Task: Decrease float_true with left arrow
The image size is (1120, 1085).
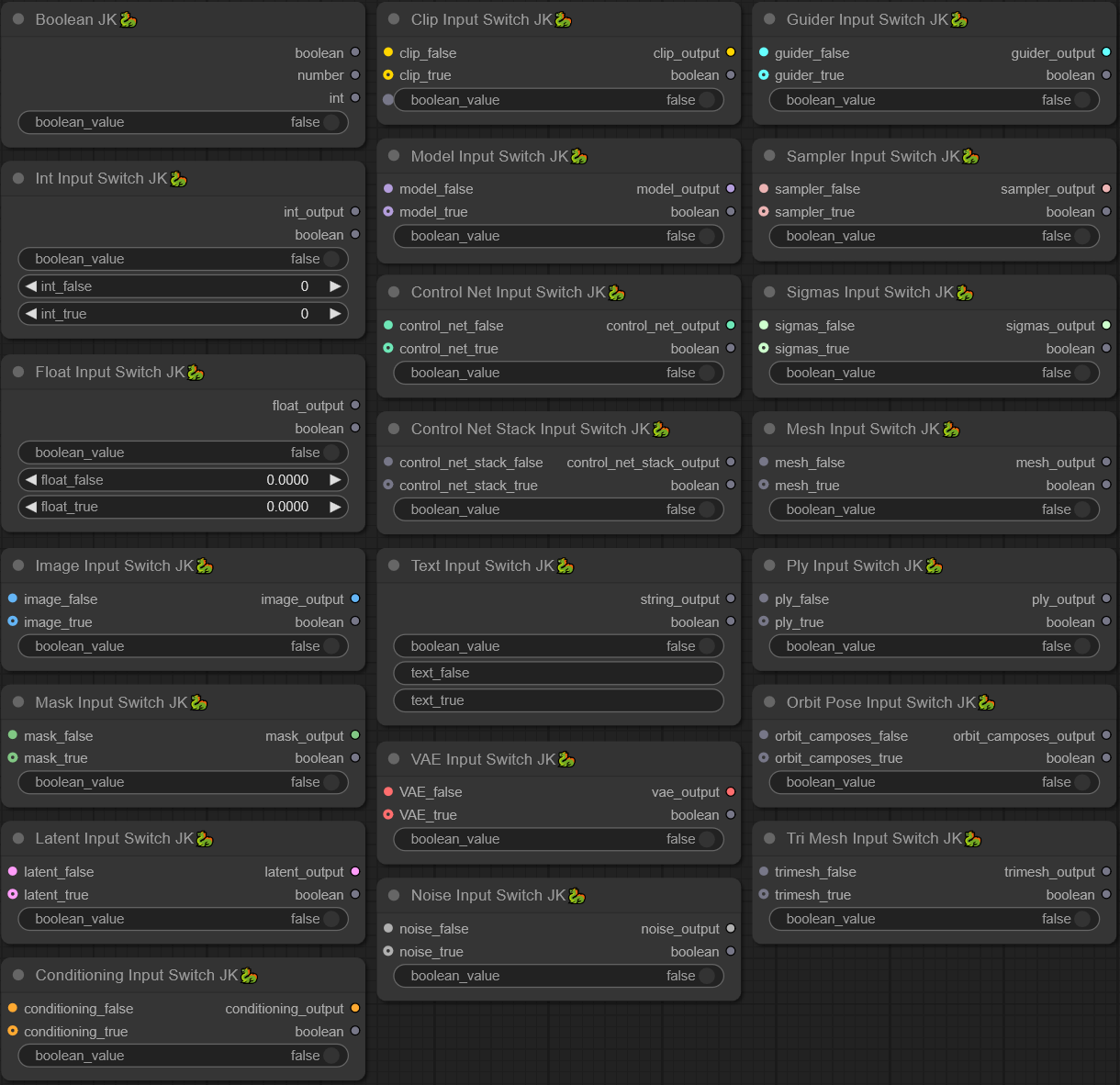Action: (x=31, y=507)
